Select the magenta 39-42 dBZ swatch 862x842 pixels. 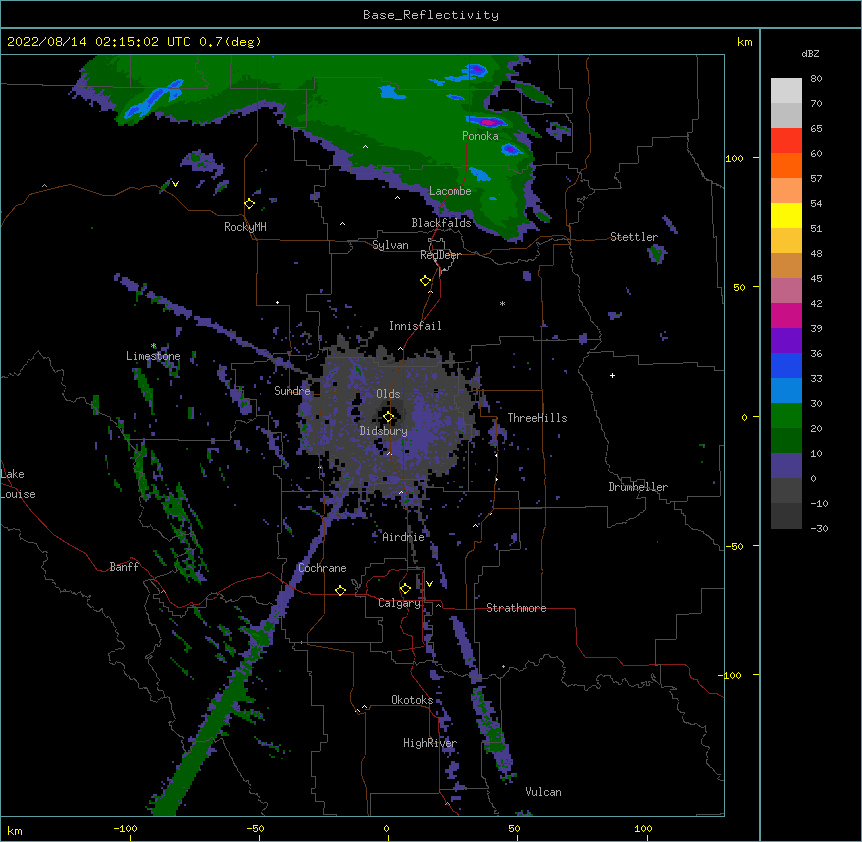click(786, 315)
